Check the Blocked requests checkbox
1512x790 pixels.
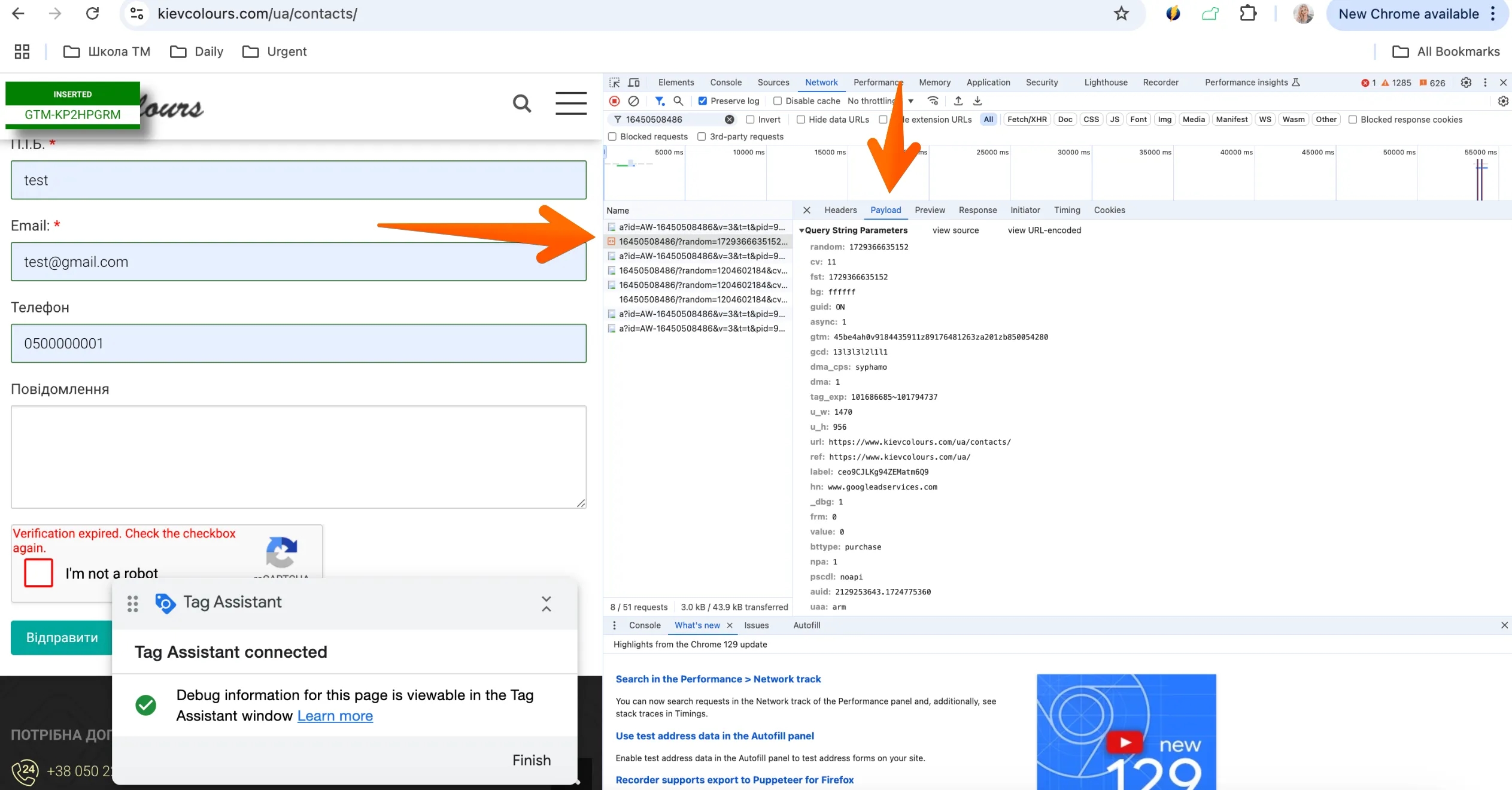click(x=612, y=137)
